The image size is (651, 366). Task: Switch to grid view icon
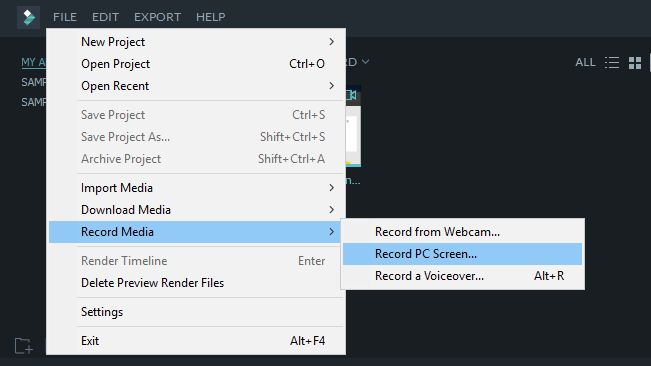635,63
